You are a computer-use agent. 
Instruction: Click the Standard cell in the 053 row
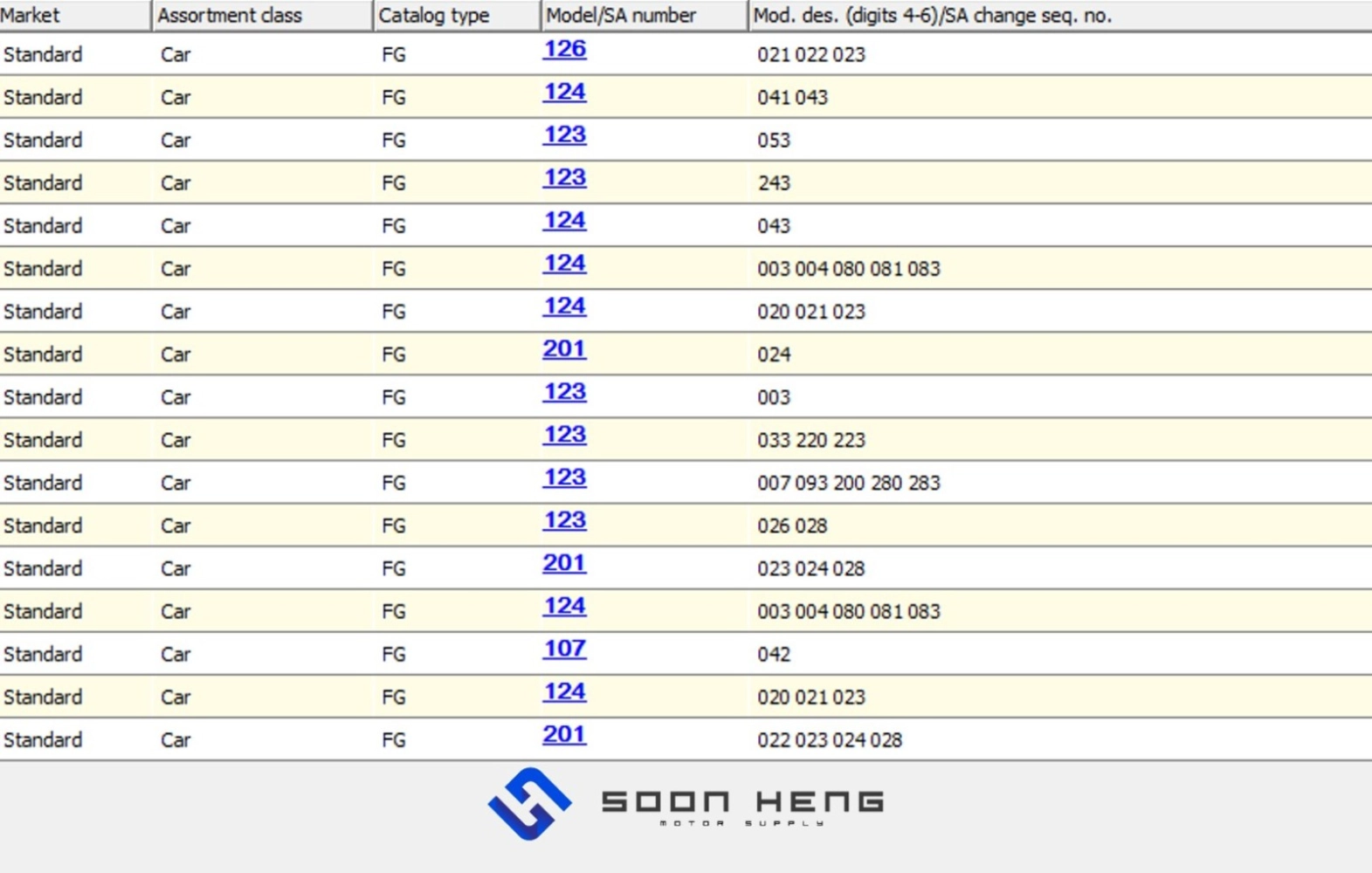(x=43, y=141)
